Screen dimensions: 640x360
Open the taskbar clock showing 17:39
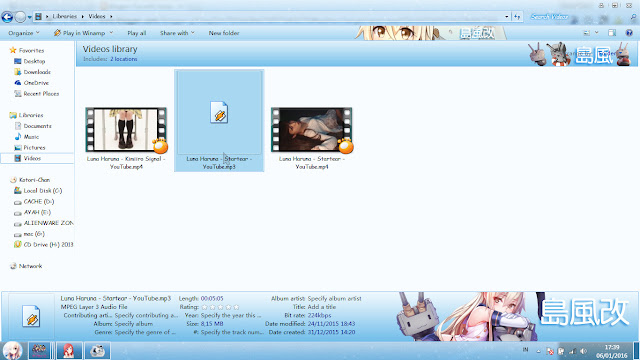(x=611, y=351)
